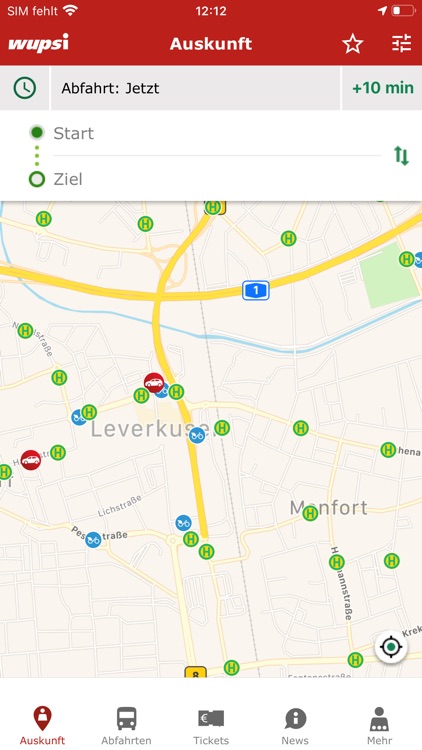Screen dimensions: 422x750
Task: Go to the News tab
Action: 295,726
